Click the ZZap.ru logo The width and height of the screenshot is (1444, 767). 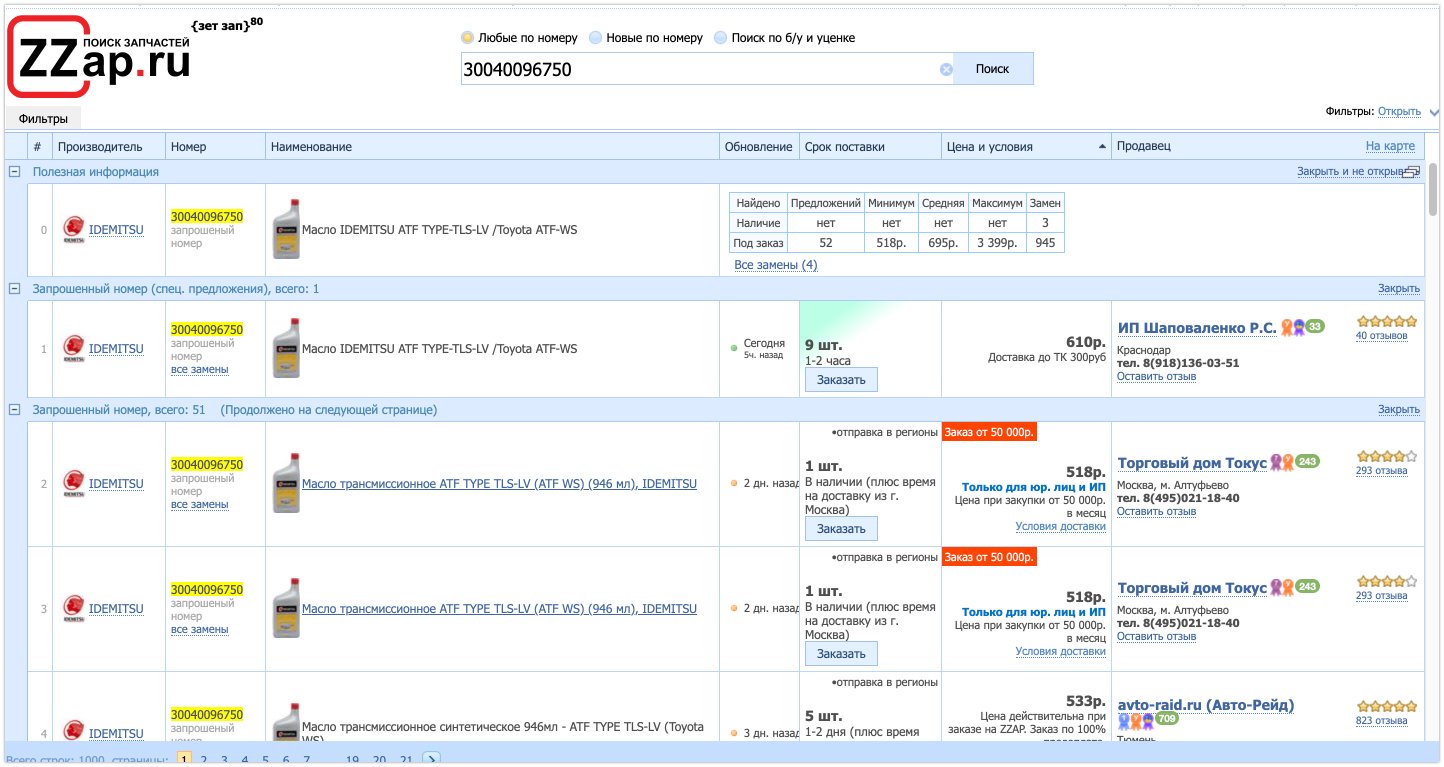100,56
